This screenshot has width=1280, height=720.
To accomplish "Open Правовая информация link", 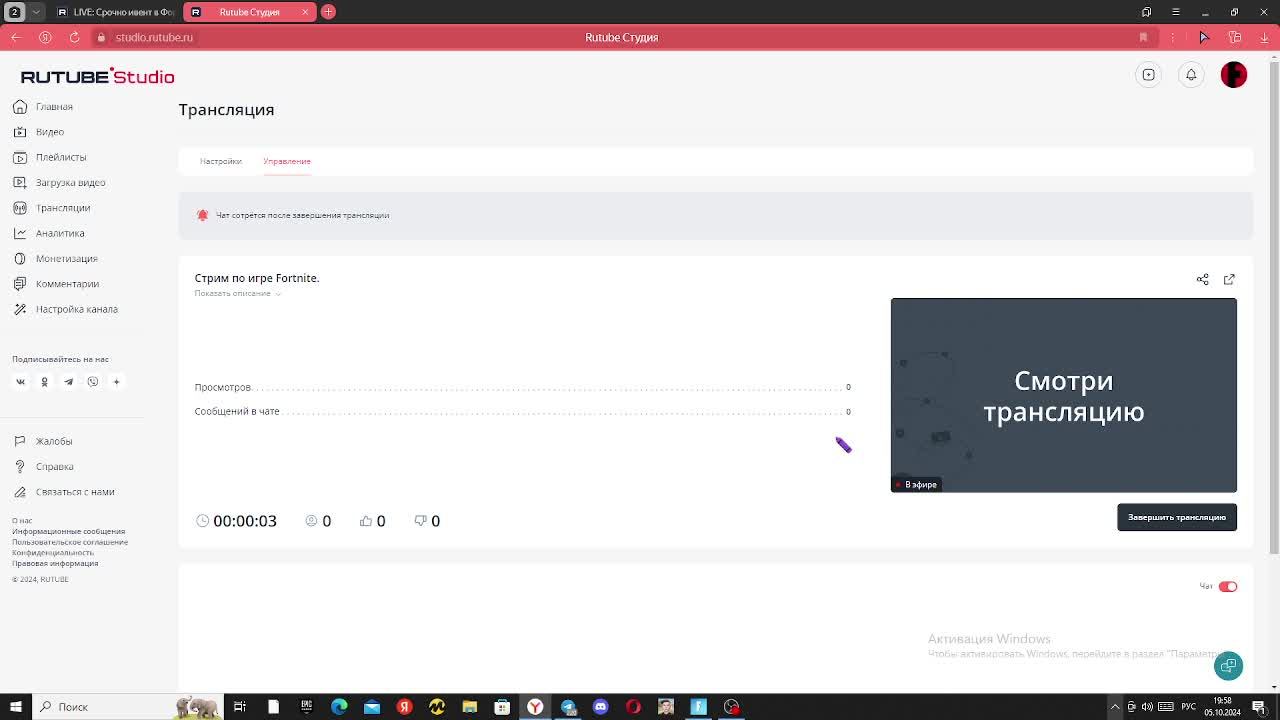I will pos(55,563).
